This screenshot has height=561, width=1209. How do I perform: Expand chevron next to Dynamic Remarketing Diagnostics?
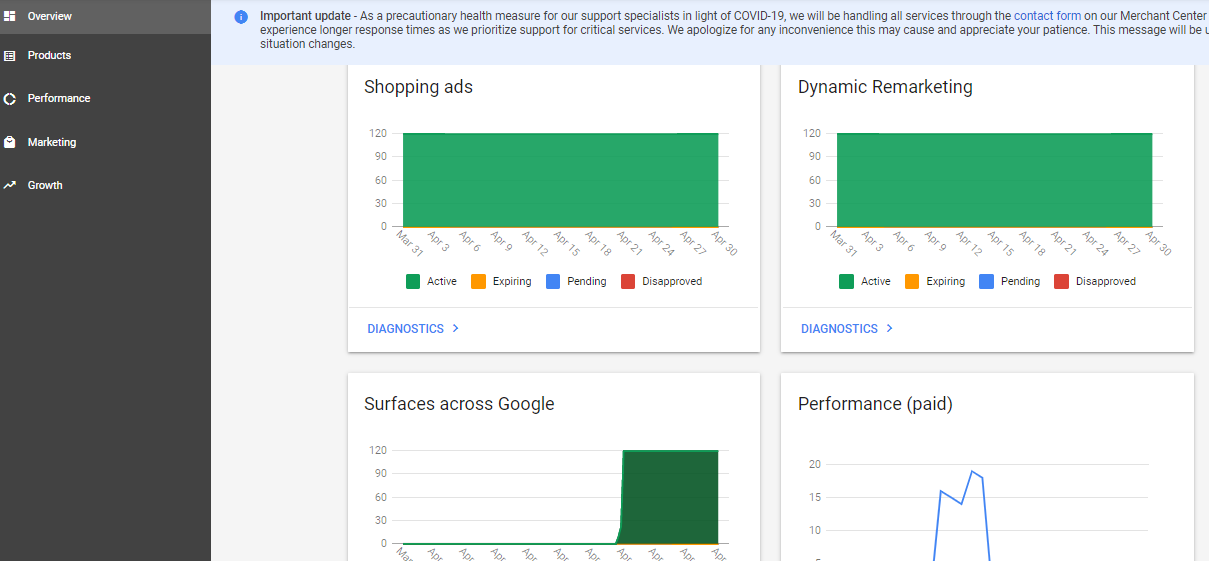coord(890,328)
